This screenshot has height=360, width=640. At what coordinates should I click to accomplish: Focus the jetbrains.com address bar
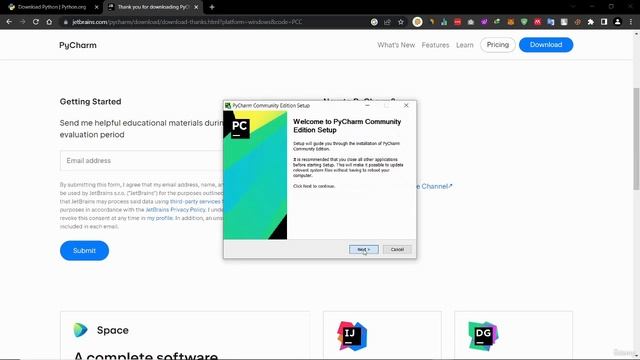[x=187, y=22]
